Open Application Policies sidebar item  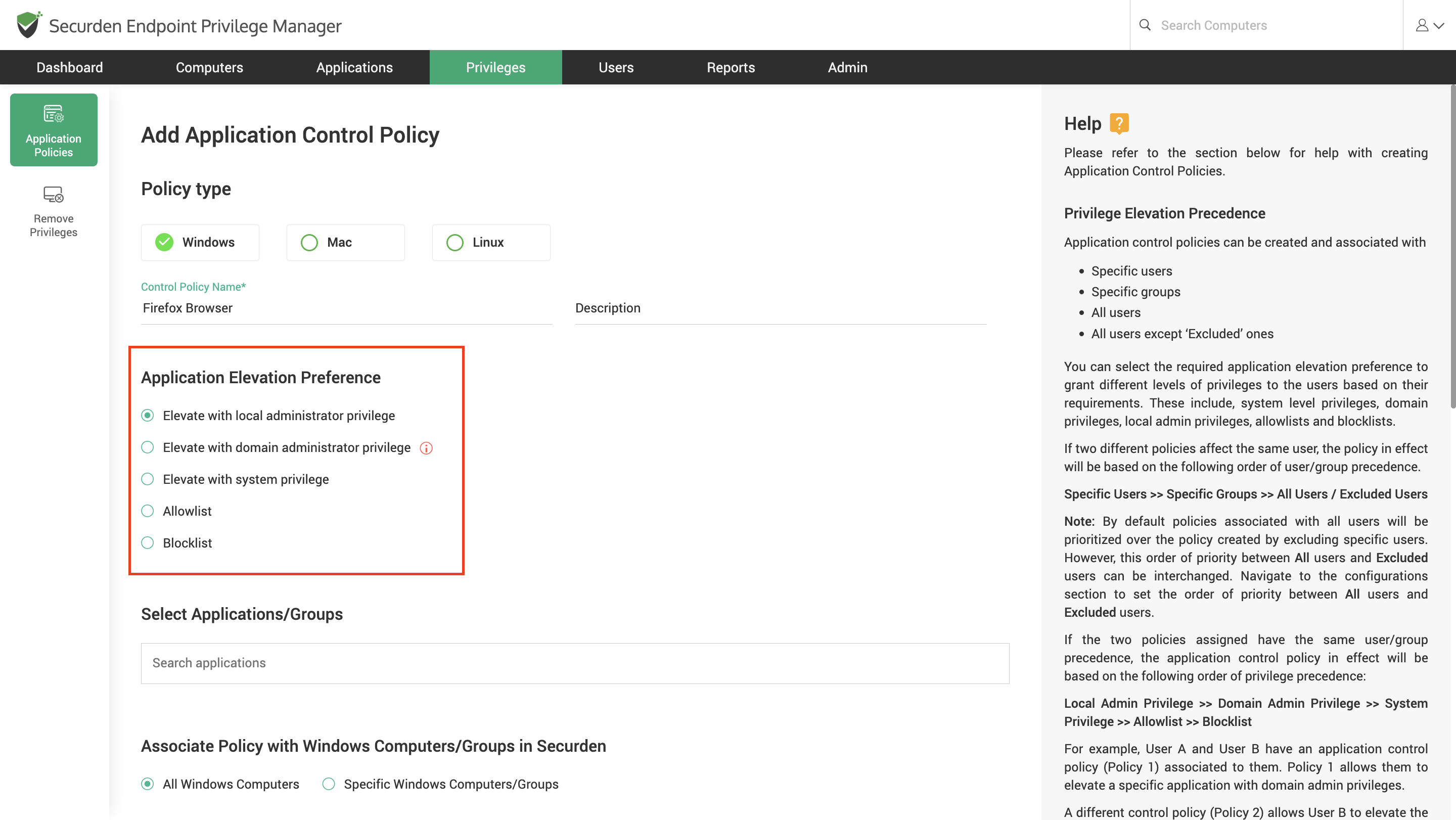pyautogui.click(x=54, y=130)
